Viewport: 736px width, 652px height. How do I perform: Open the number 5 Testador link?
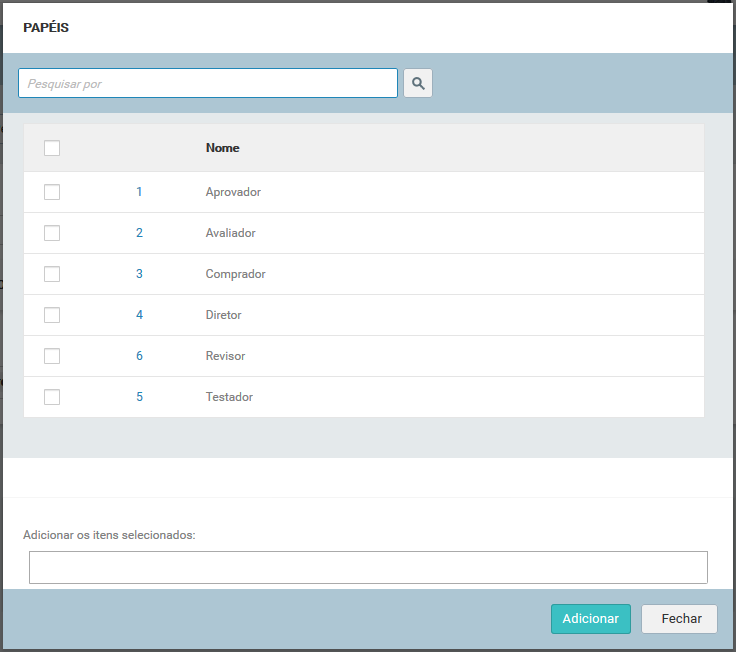point(139,397)
